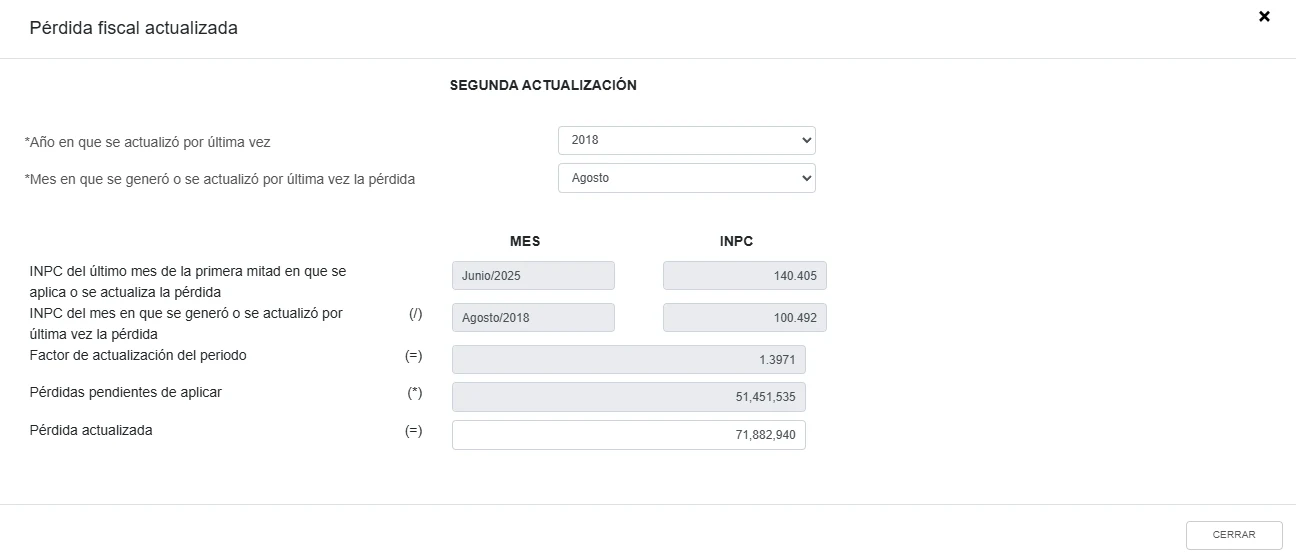Click the CERRAR button
1296x557 pixels.
click(x=1234, y=535)
